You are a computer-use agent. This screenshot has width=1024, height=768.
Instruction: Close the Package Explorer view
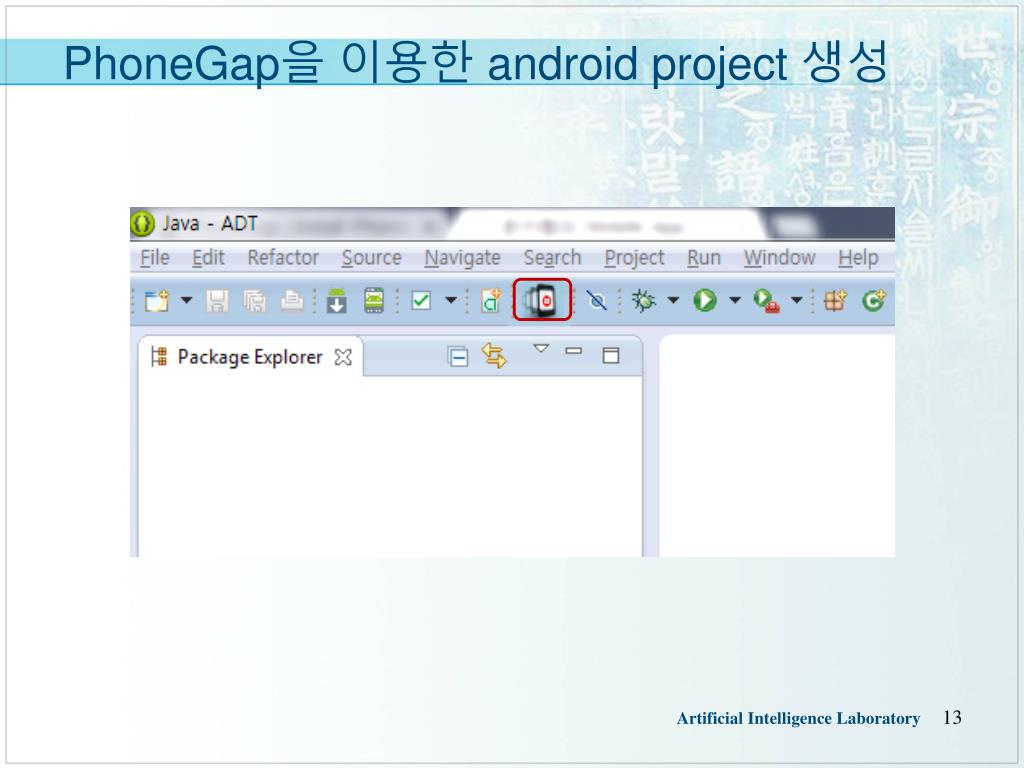343,357
